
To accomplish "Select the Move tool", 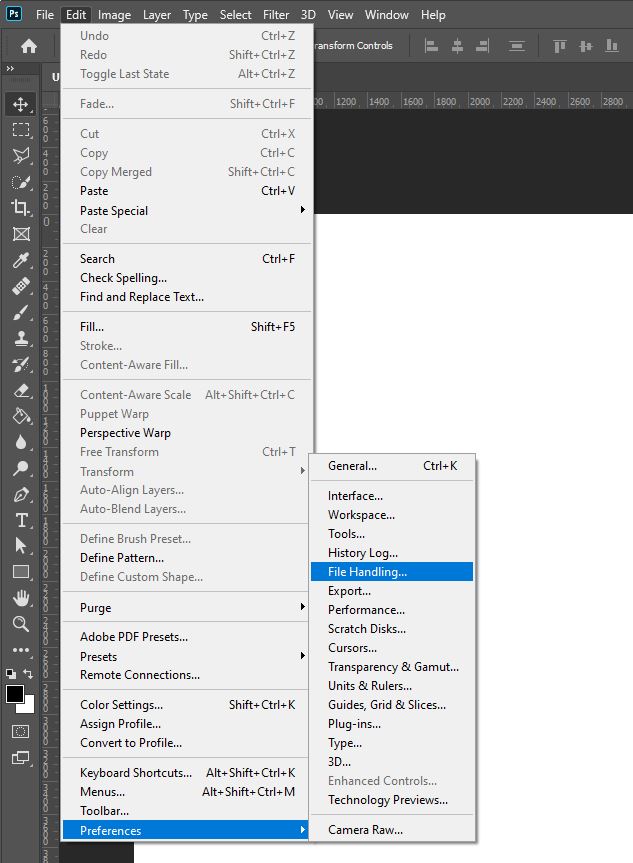I will coord(20,104).
